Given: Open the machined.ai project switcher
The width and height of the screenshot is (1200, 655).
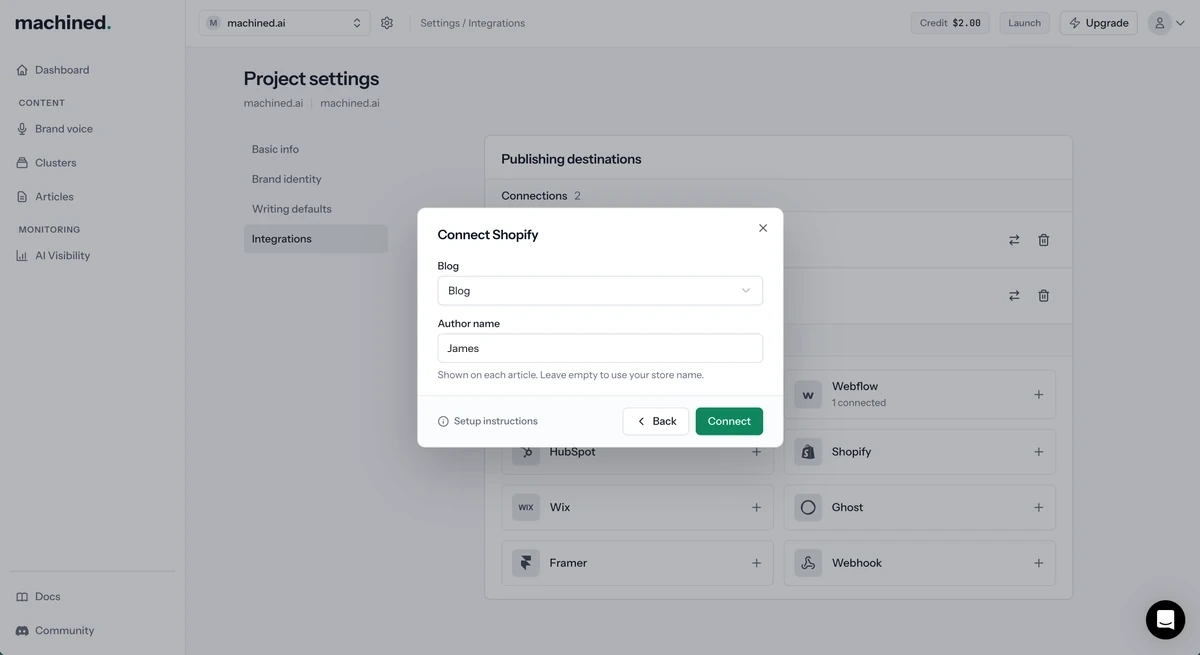Looking at the screenshot, I should [x=284, y=23].
